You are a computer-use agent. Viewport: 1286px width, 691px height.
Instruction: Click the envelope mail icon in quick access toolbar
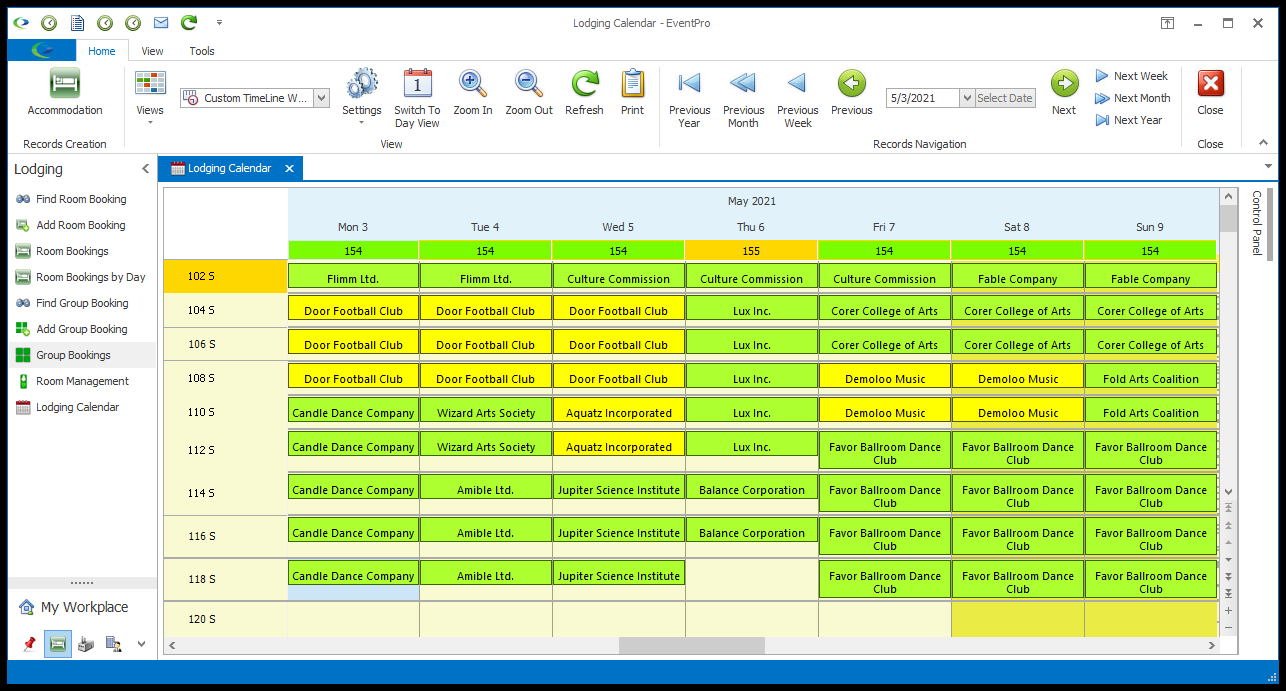click(x=161, y=22)
